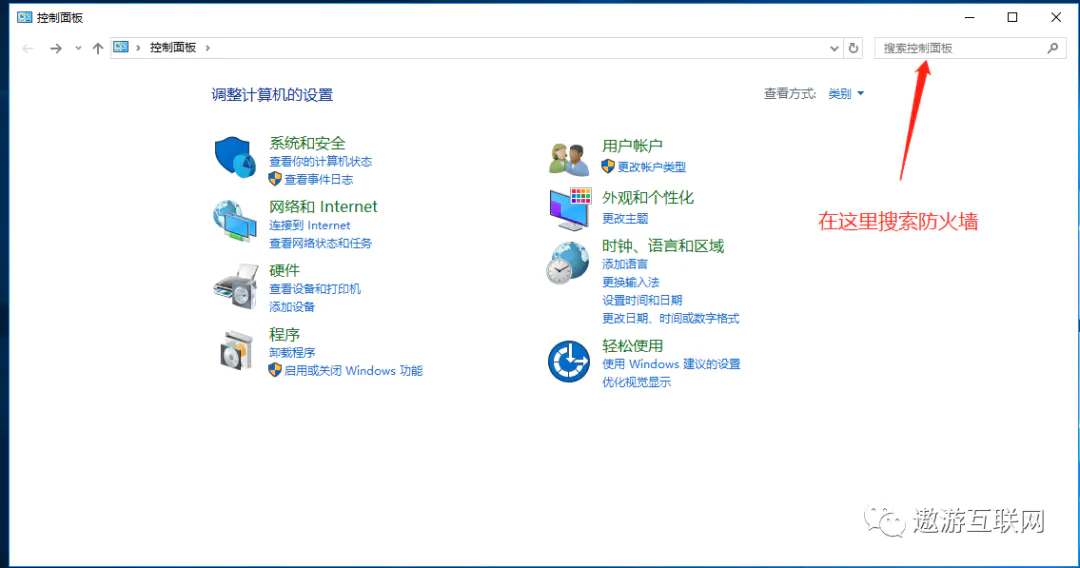1080x568 pixels.
Task: Open 查看设备和打印机 link
Action: pyautogui.click(x=315, y=289)
